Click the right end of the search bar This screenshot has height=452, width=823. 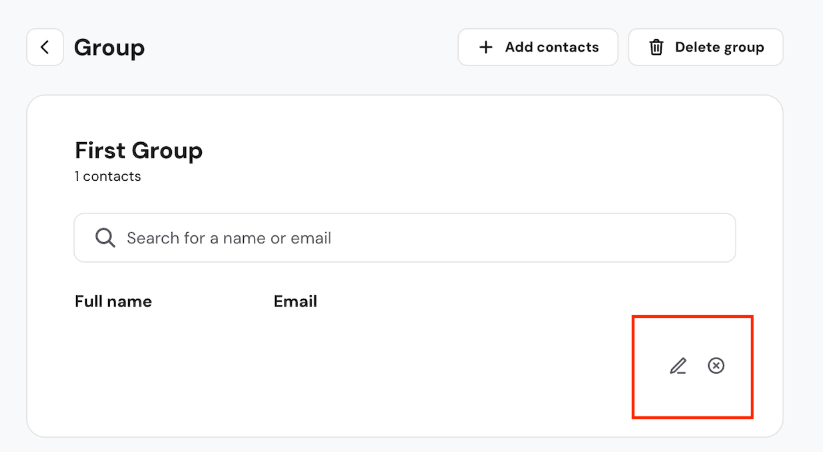tap(715, 238)
